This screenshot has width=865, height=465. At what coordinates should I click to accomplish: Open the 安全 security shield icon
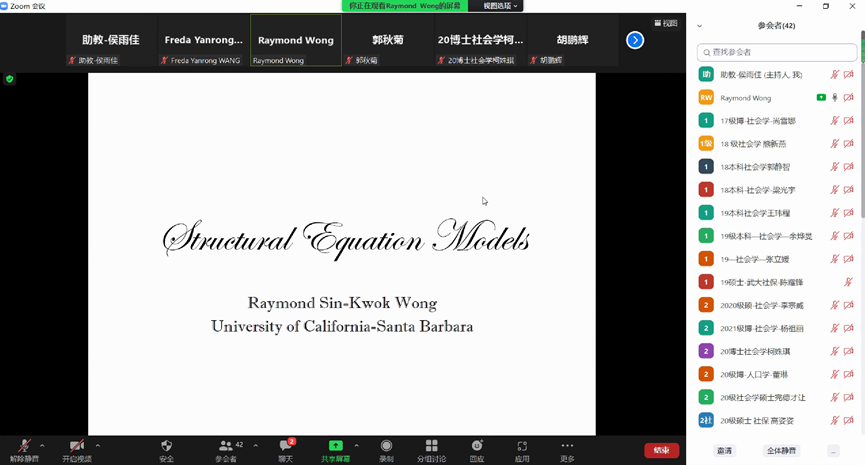pyautogui.click(x=166, y=445)
